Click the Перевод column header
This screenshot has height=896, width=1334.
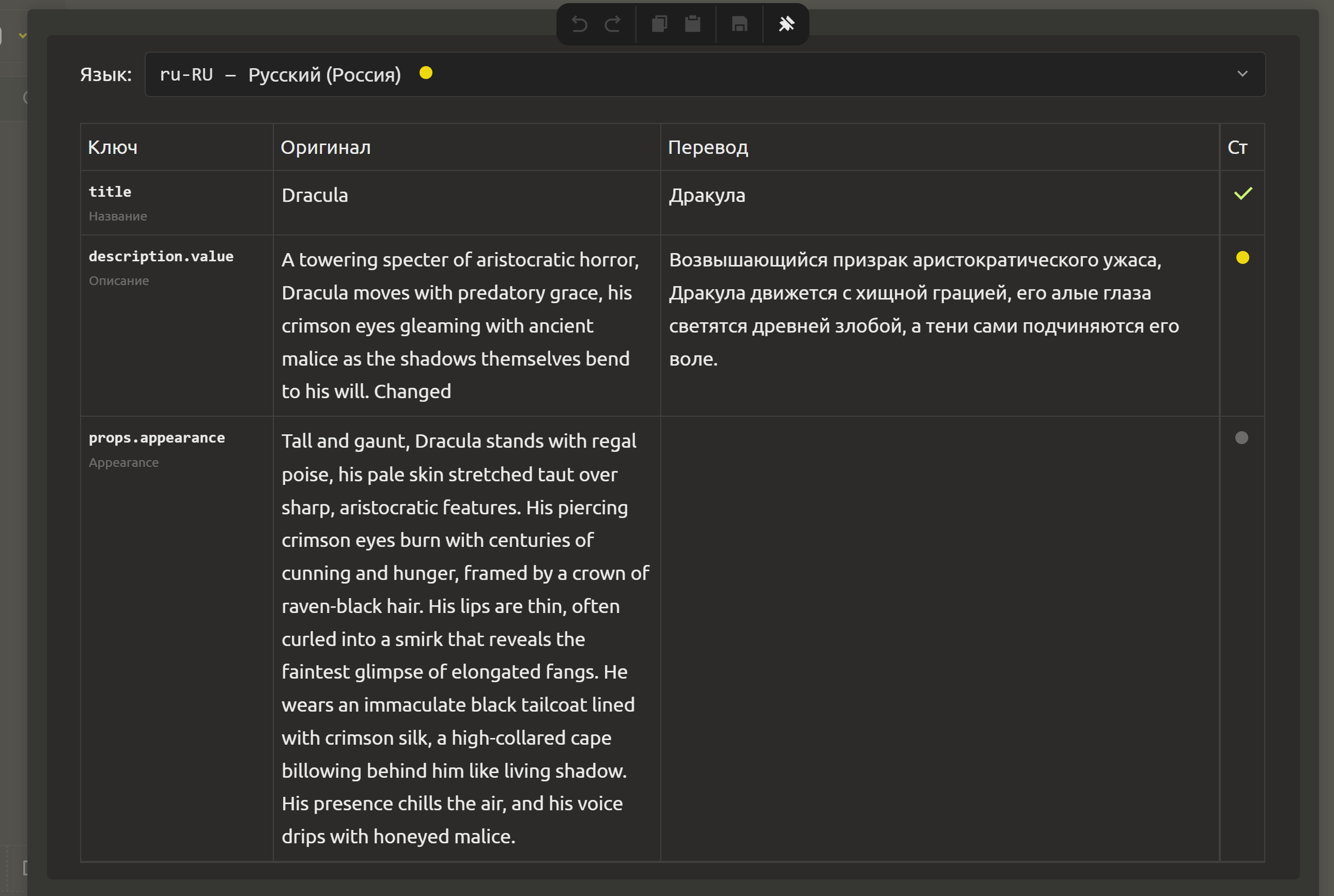(940, 147)
